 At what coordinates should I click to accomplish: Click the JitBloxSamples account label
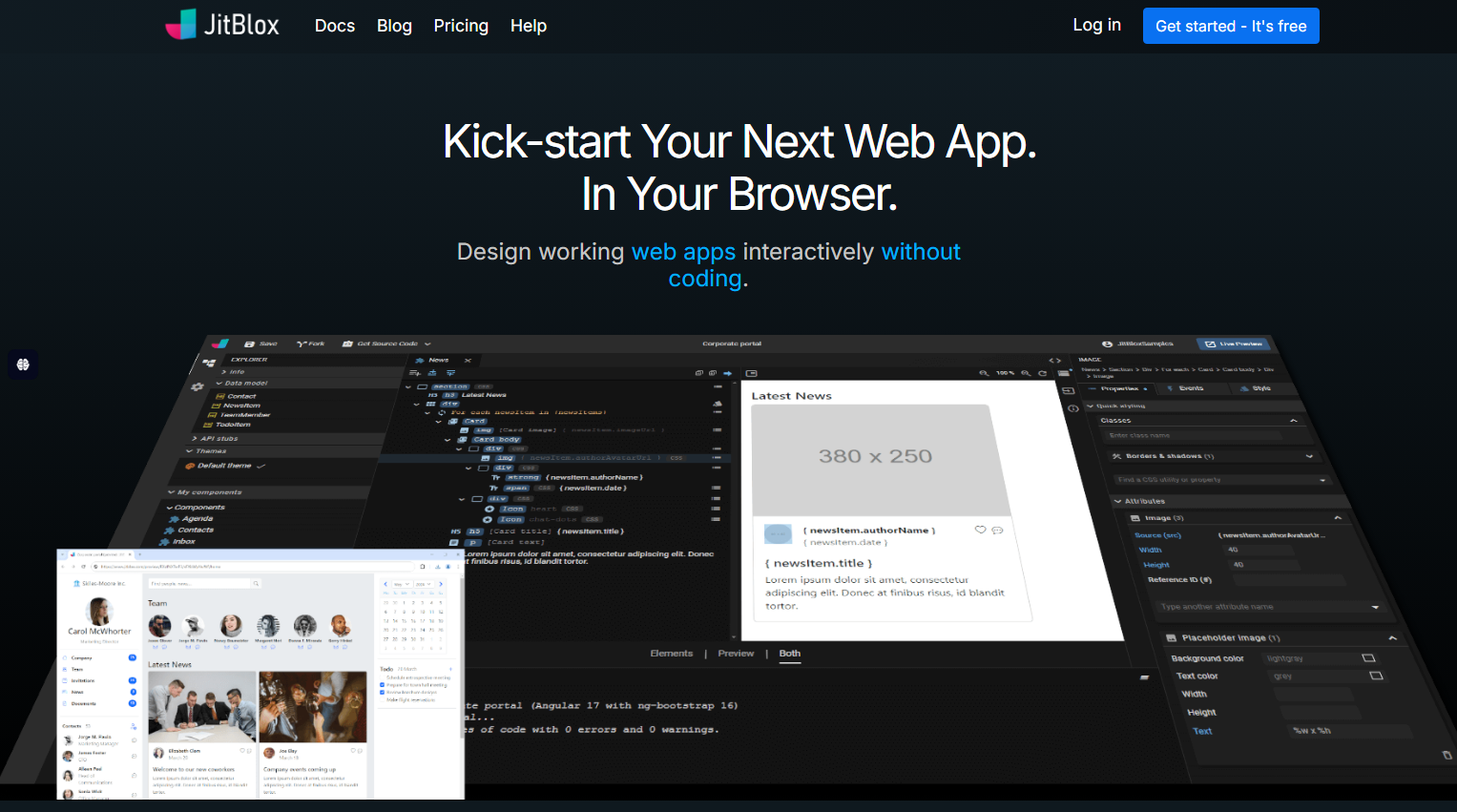pos(1138,344)
